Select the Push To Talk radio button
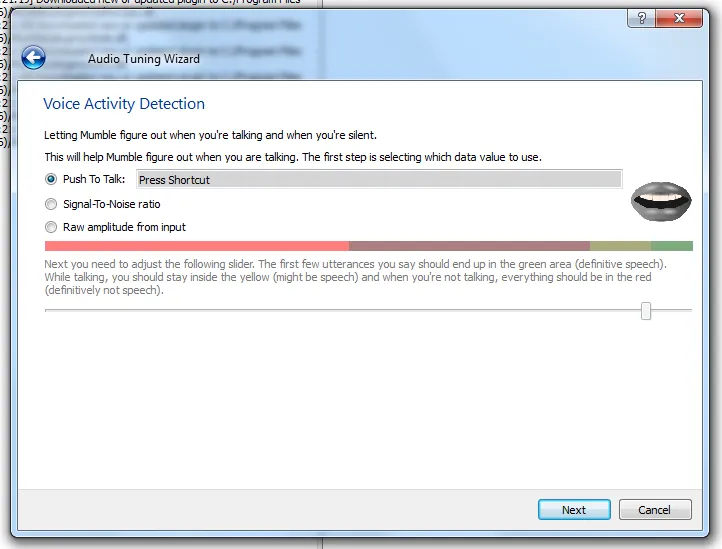The width and height of the screenshot is (722, 549). click(51, 179)
